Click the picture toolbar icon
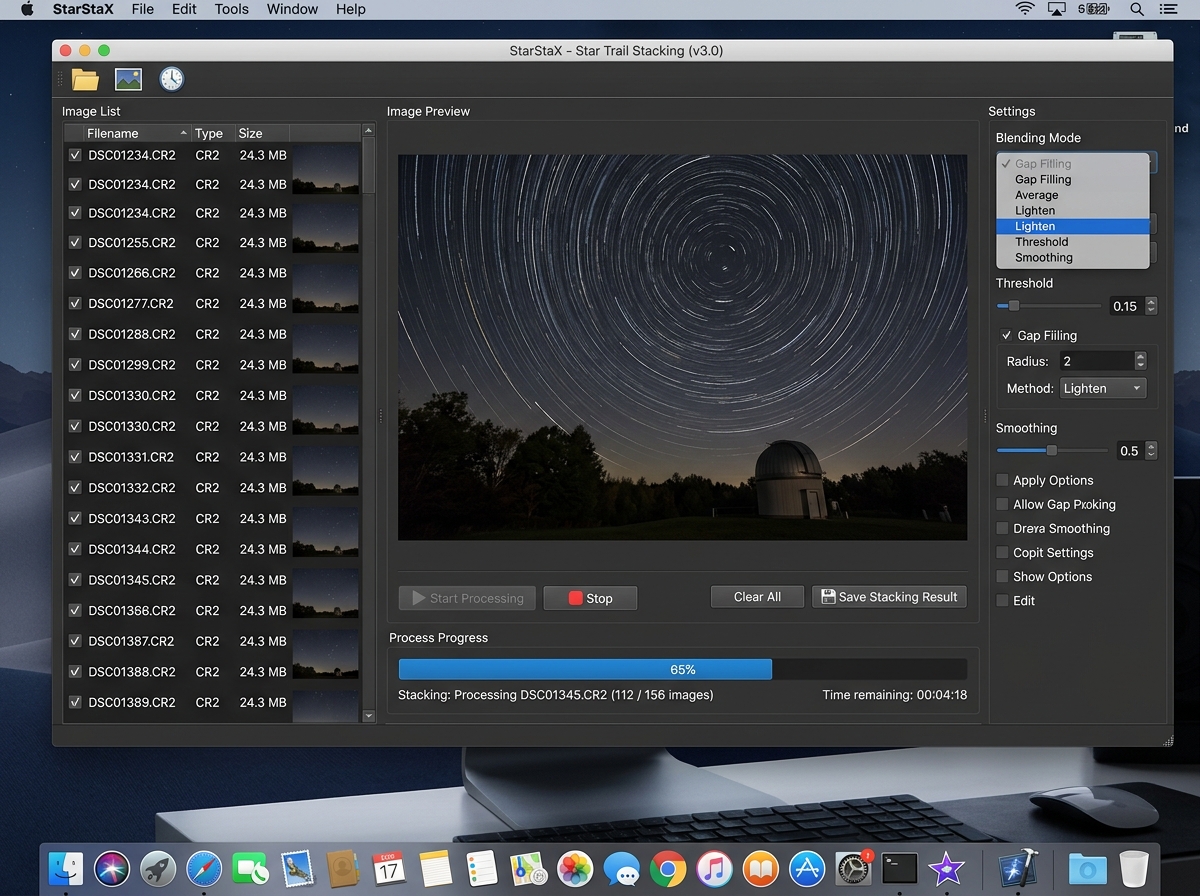 [x=128, y=79]
